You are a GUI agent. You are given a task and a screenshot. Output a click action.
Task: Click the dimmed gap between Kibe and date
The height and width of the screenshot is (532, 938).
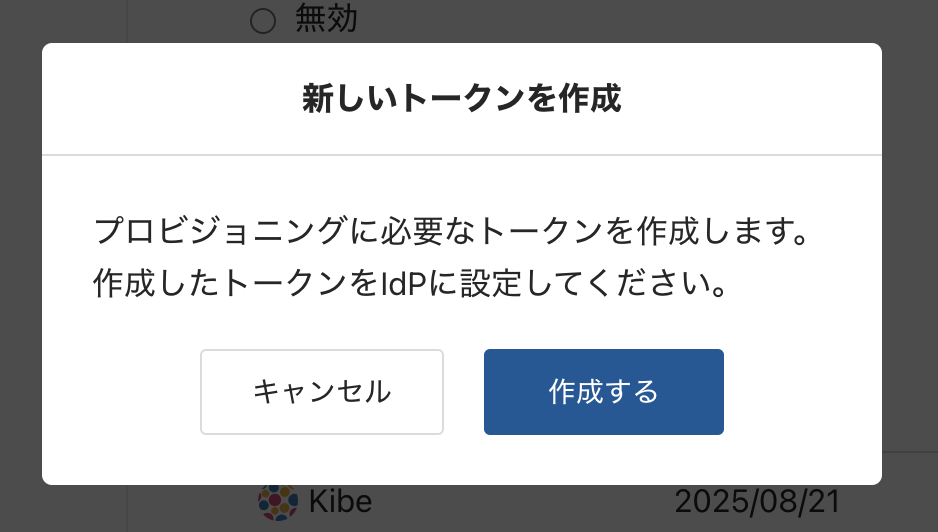click(x=520, y=501)
